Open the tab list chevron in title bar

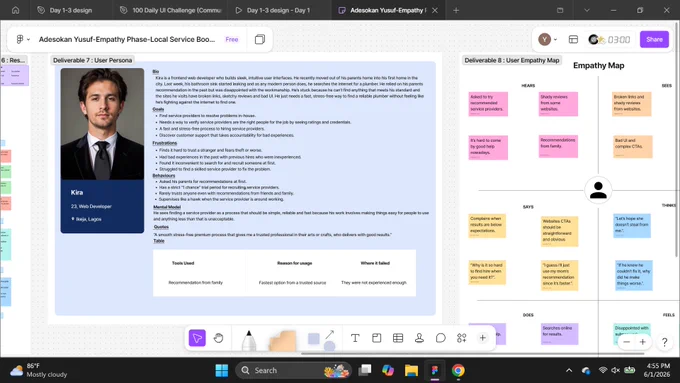point(587,10)
